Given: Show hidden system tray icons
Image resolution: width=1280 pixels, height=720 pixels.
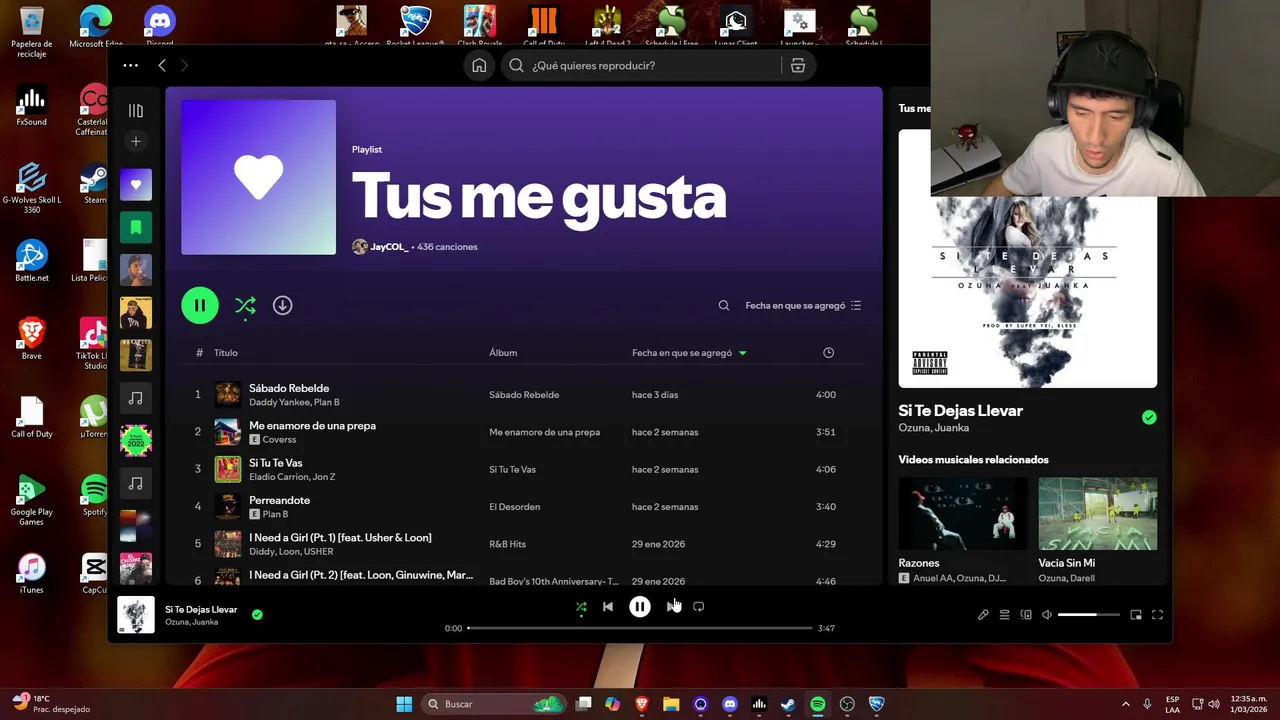Looking at the screenshot, I should point(1126,704).
